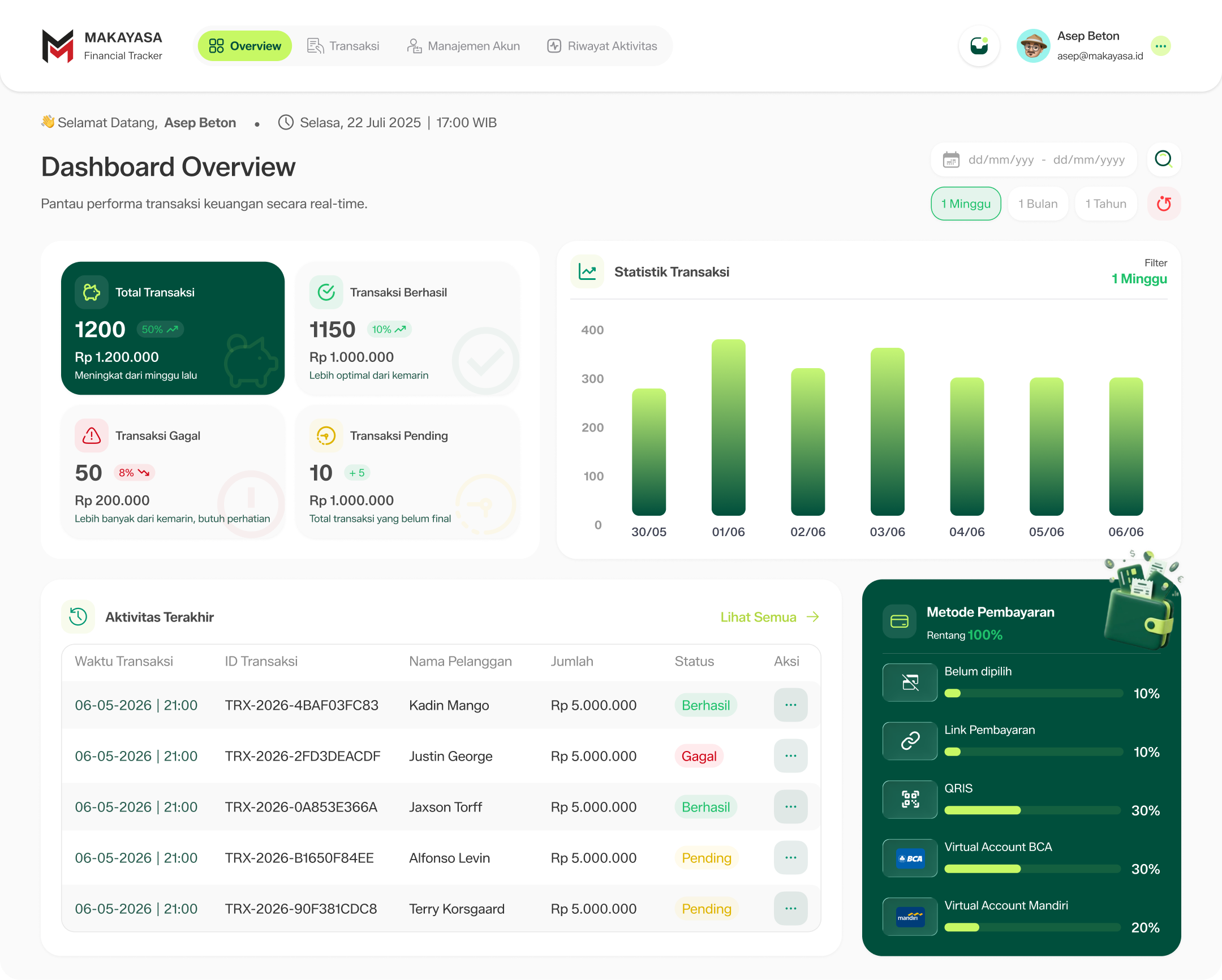Click the QRIS progress bar
This screenshot has width=1222, height=980.
point(1032,810)
